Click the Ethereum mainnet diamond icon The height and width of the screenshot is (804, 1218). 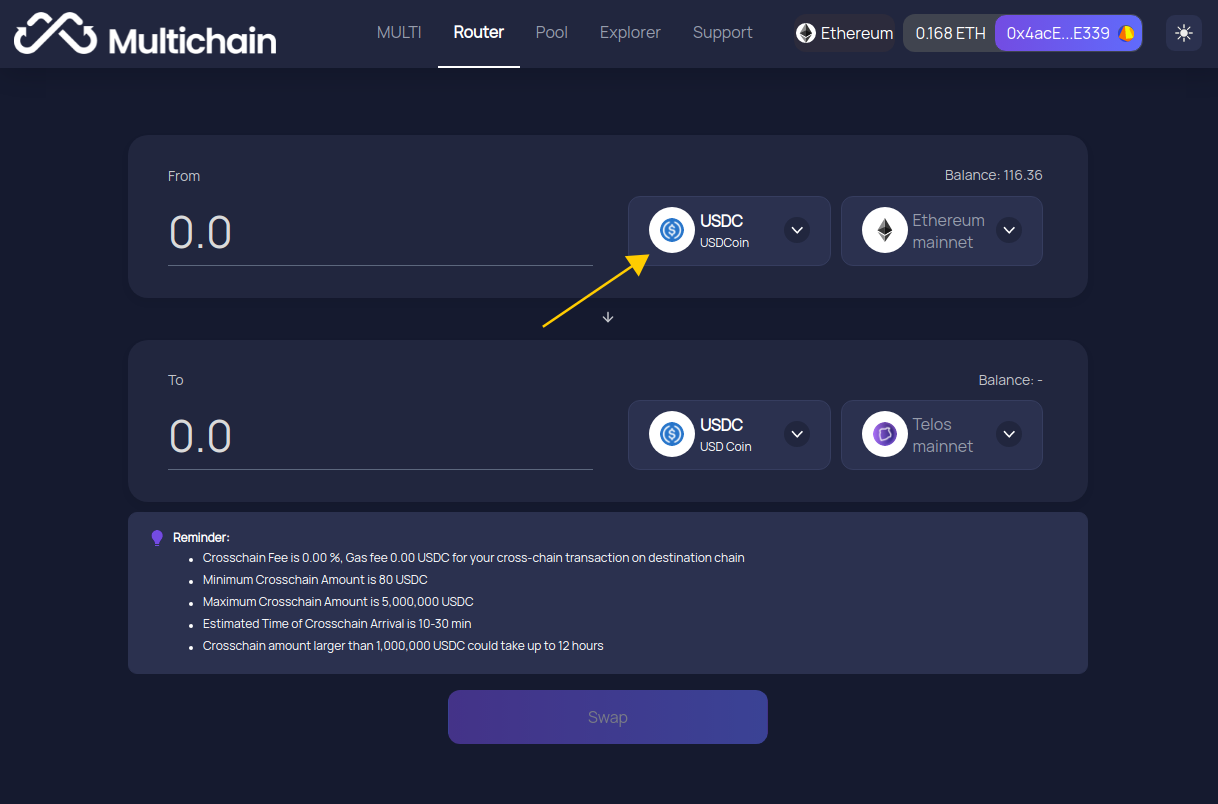pyautogui.click(x=885, y=230)
